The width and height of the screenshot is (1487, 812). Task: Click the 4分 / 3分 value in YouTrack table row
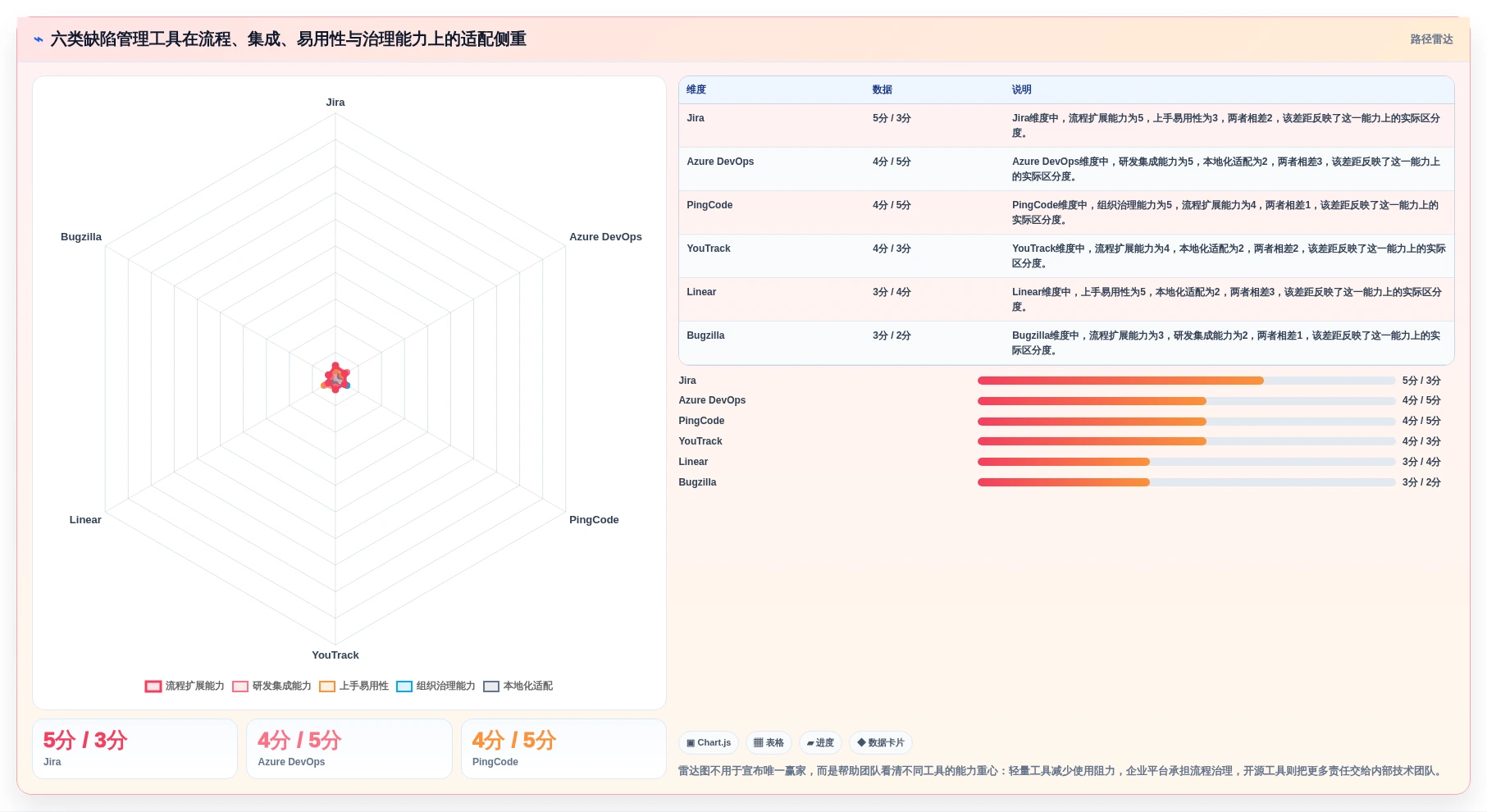[892, 249]
